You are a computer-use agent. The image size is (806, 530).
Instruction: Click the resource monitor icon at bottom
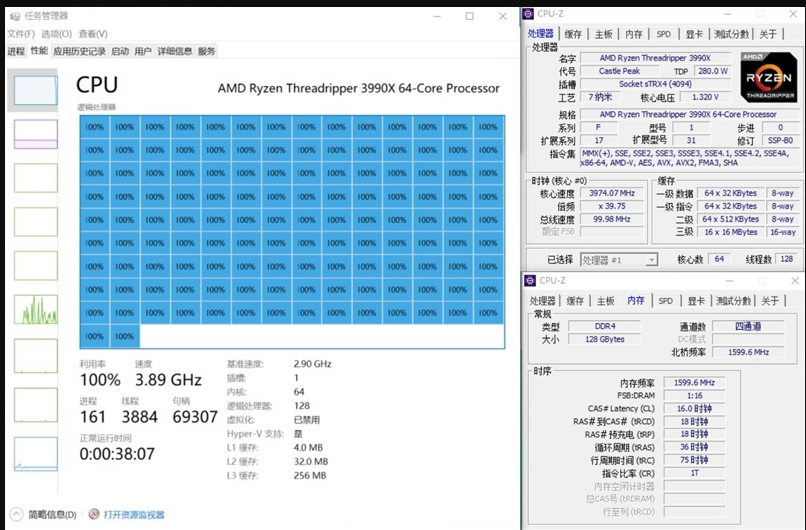click(x=94, y=514)
